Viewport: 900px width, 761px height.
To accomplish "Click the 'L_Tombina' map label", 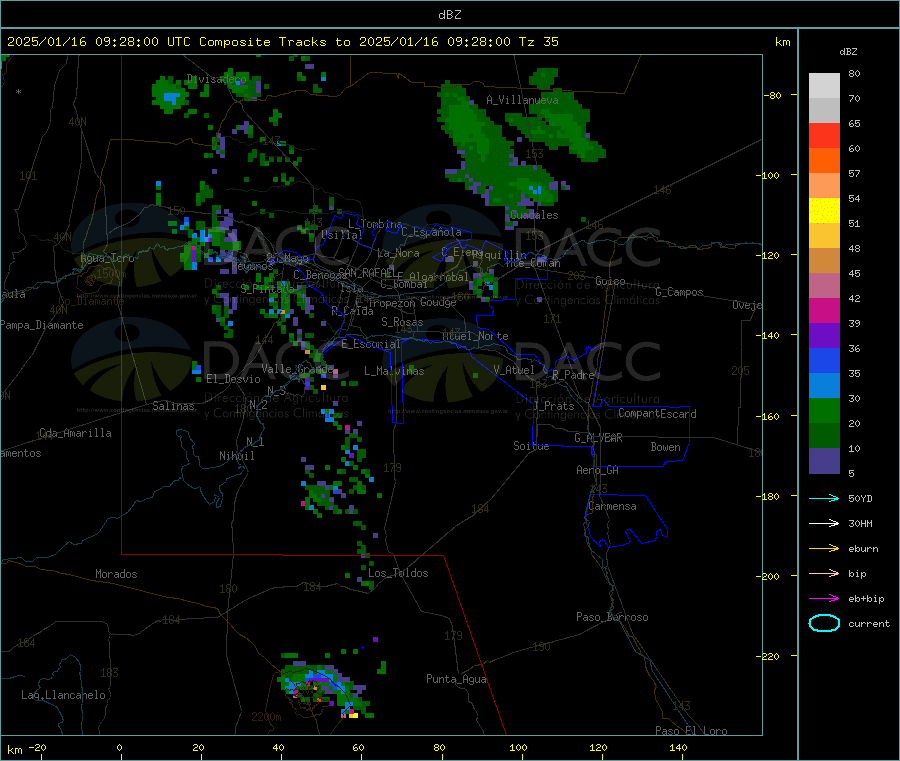I will (375, 224).
